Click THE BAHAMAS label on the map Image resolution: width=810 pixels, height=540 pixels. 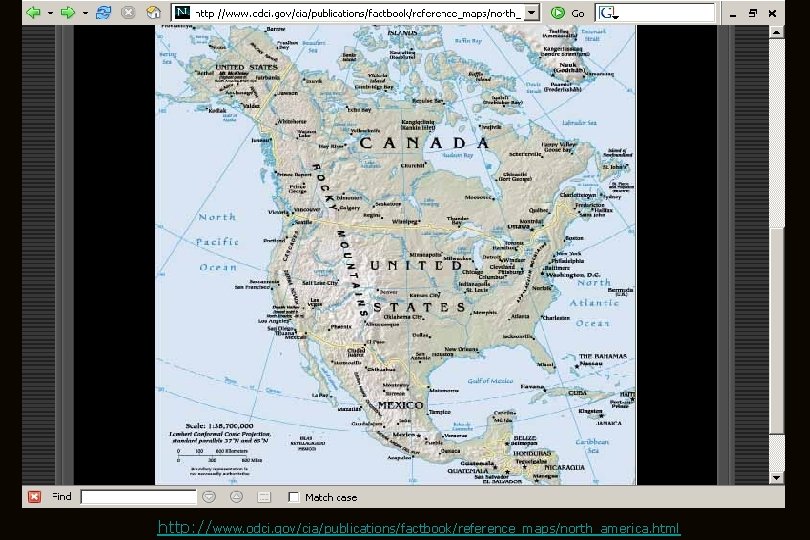click(x=602, y=356)
